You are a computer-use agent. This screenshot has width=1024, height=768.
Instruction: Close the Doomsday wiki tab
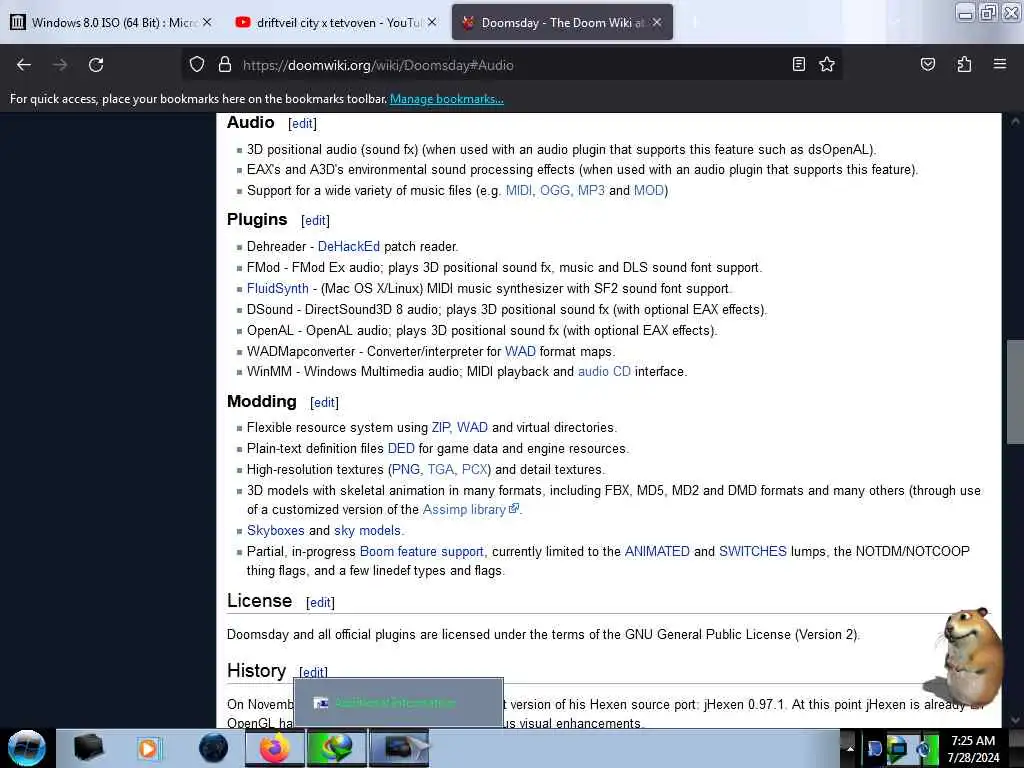657,22
